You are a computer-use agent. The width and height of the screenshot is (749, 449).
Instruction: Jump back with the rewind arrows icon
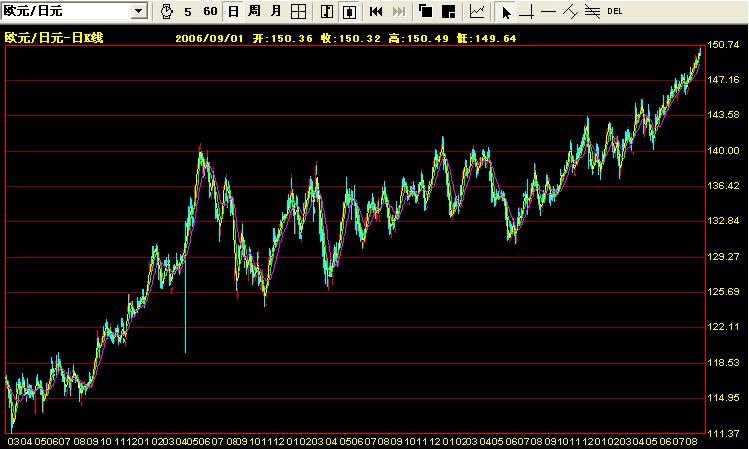point(376,11)
